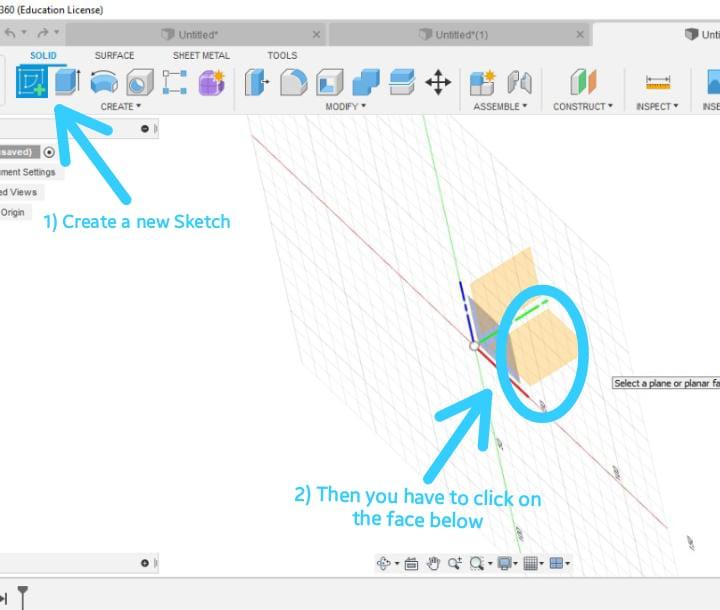This screenshot has width=720, height=610.
Task: Click the timeline position marker
Action: click(22, 597)
